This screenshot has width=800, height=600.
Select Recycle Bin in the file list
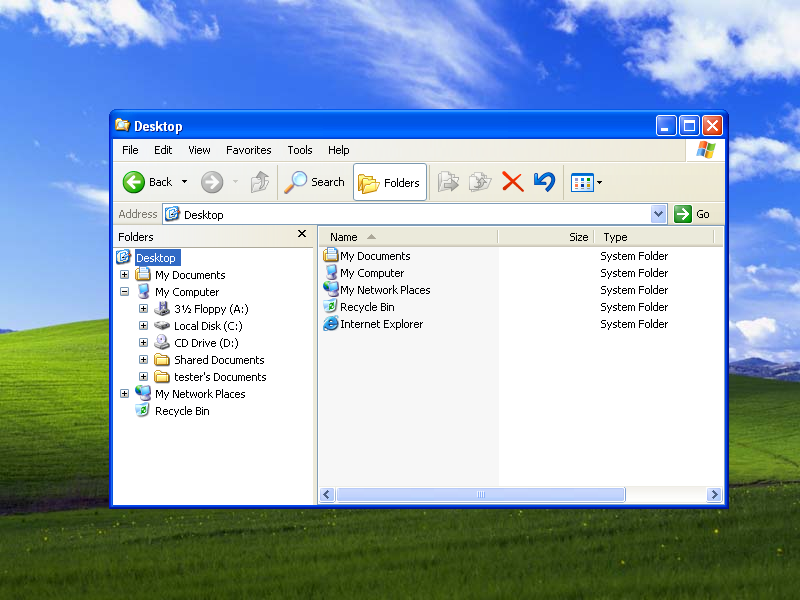366,307
